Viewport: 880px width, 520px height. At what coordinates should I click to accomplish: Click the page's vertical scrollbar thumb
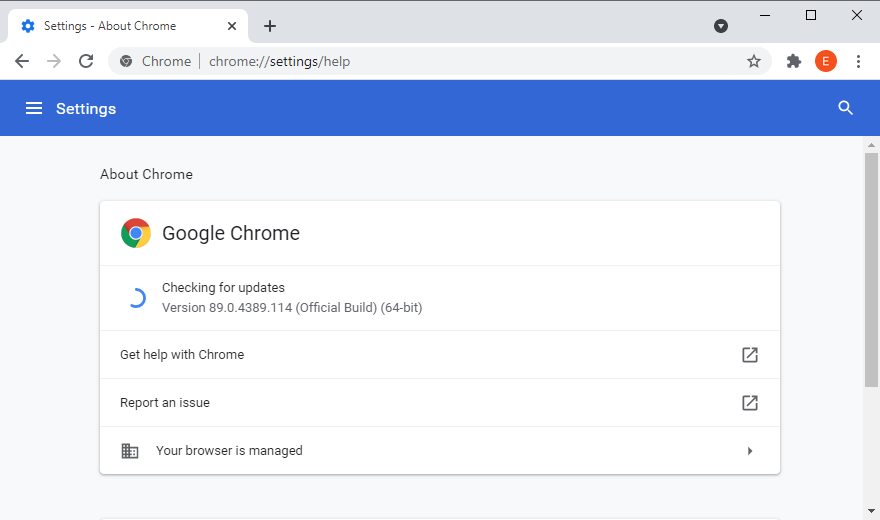click(x=871, y=270)
